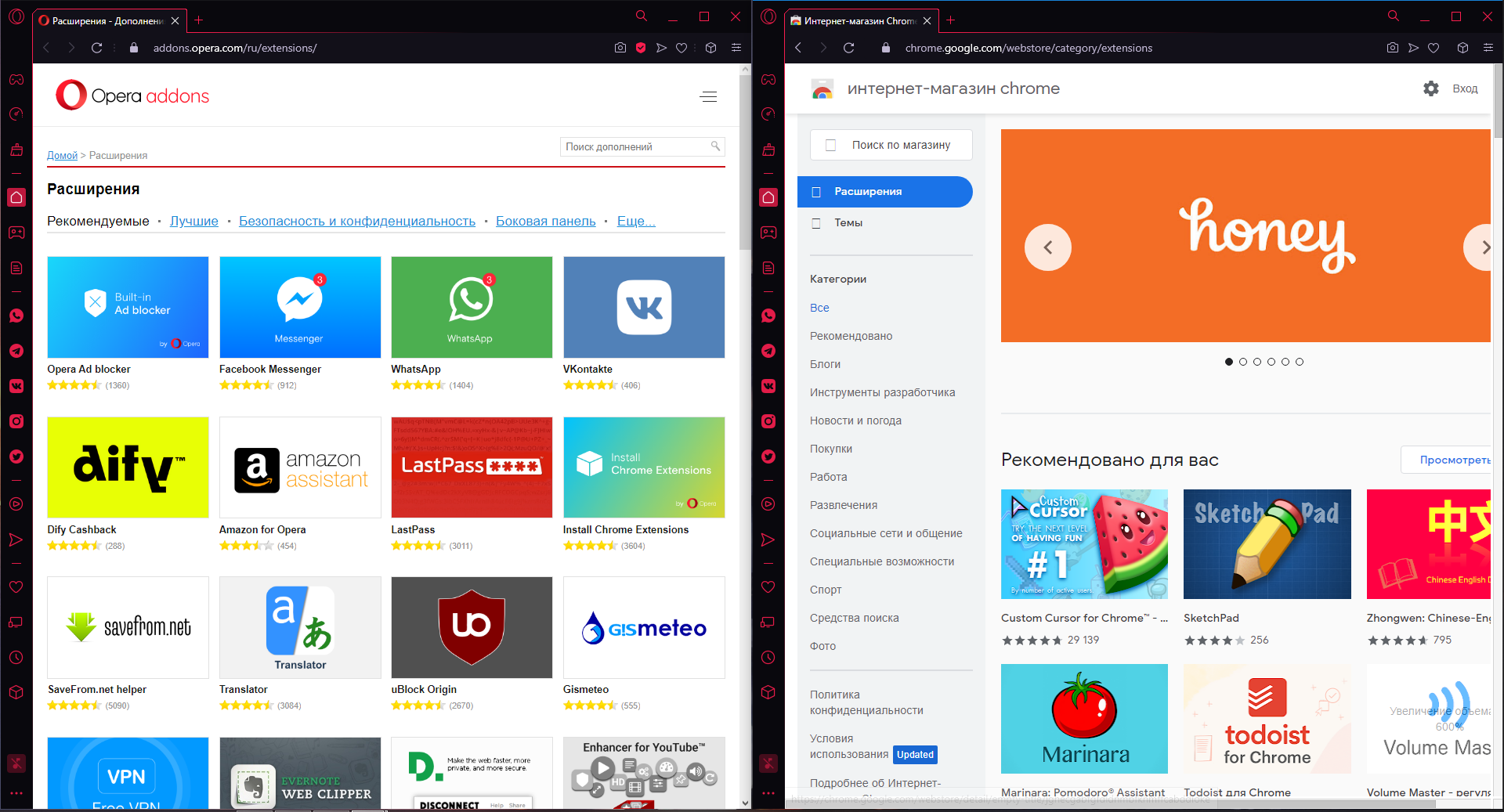Open the three-dots sidebar setup in left window

click(16, 793)
